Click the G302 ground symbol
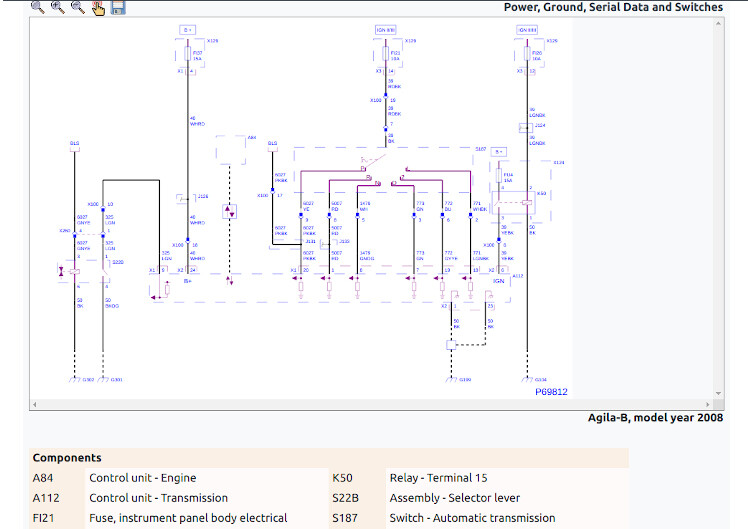 (x=74, y=380)
